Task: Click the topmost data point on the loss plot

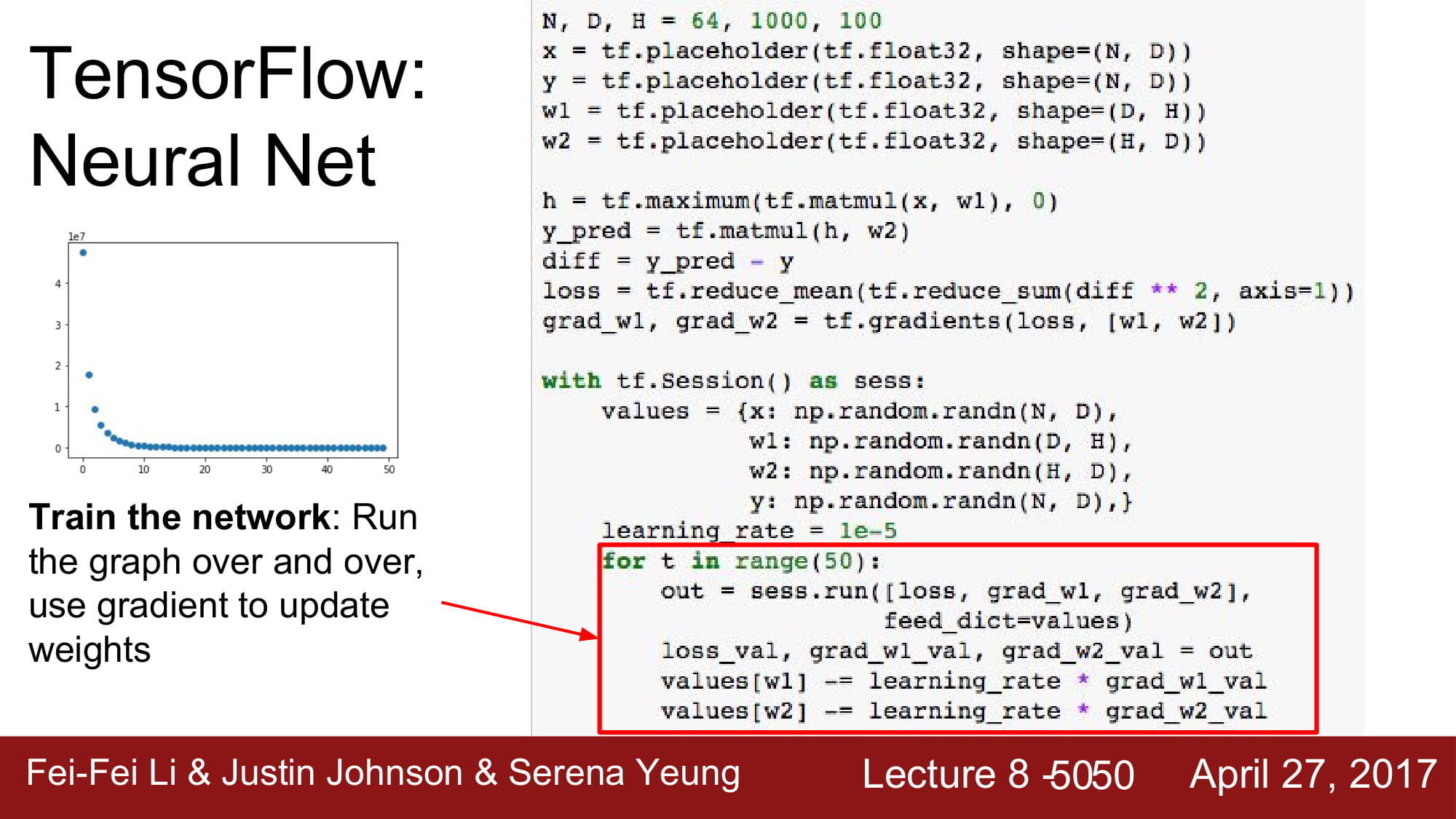Action: pos(83,253)
